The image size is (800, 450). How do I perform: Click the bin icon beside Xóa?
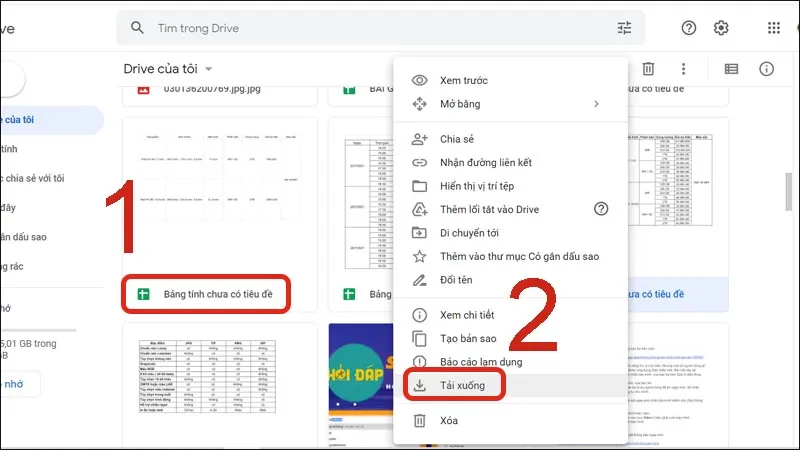pyautogui.click(x=419, y=420)
